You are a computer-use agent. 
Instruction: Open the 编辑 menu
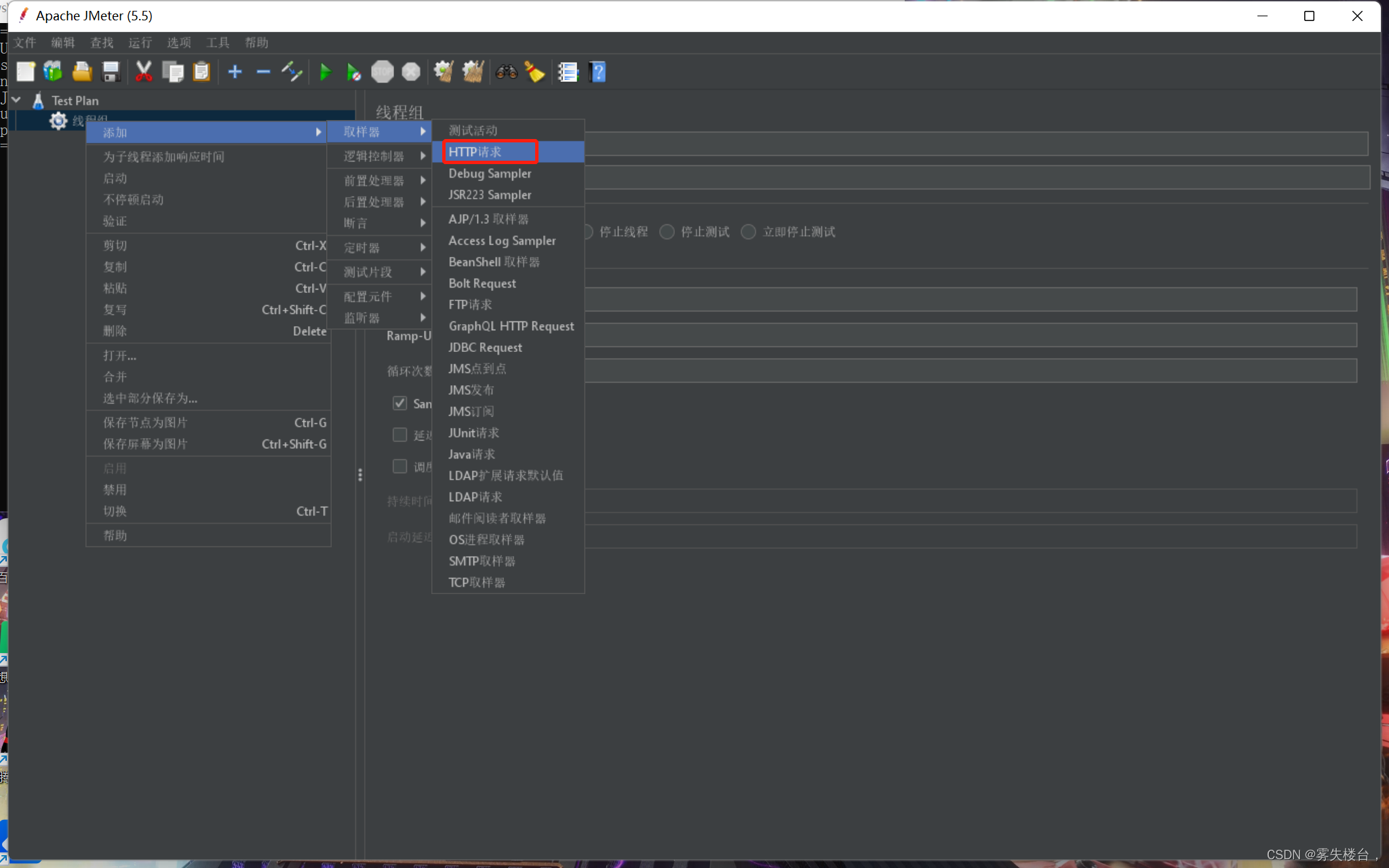click(63, 43)
